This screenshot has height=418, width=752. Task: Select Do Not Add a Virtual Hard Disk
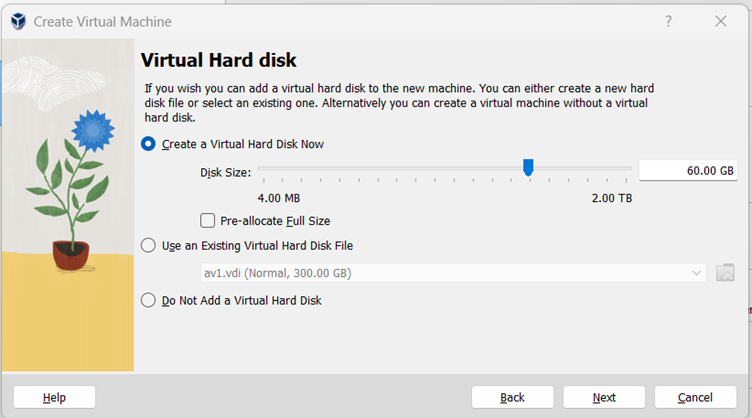click(x=149, y=300)
